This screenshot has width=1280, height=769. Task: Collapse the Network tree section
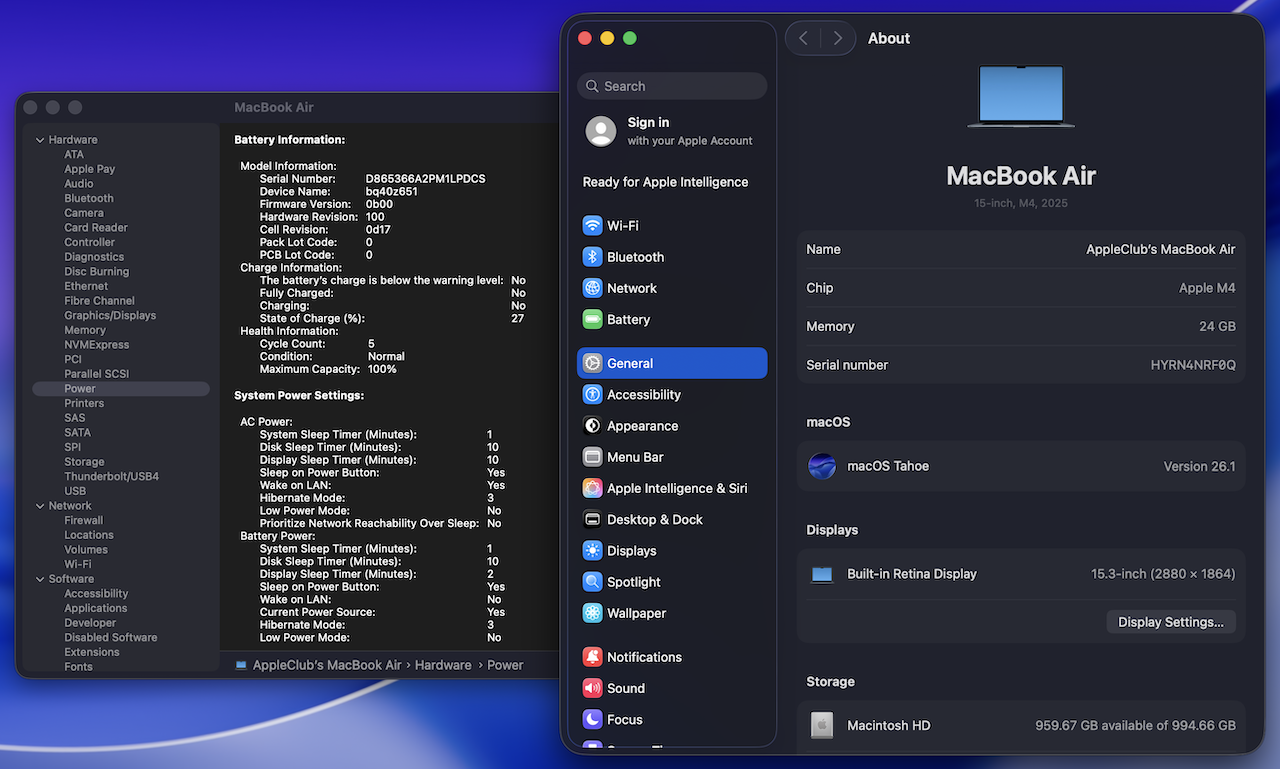[41, 506]
